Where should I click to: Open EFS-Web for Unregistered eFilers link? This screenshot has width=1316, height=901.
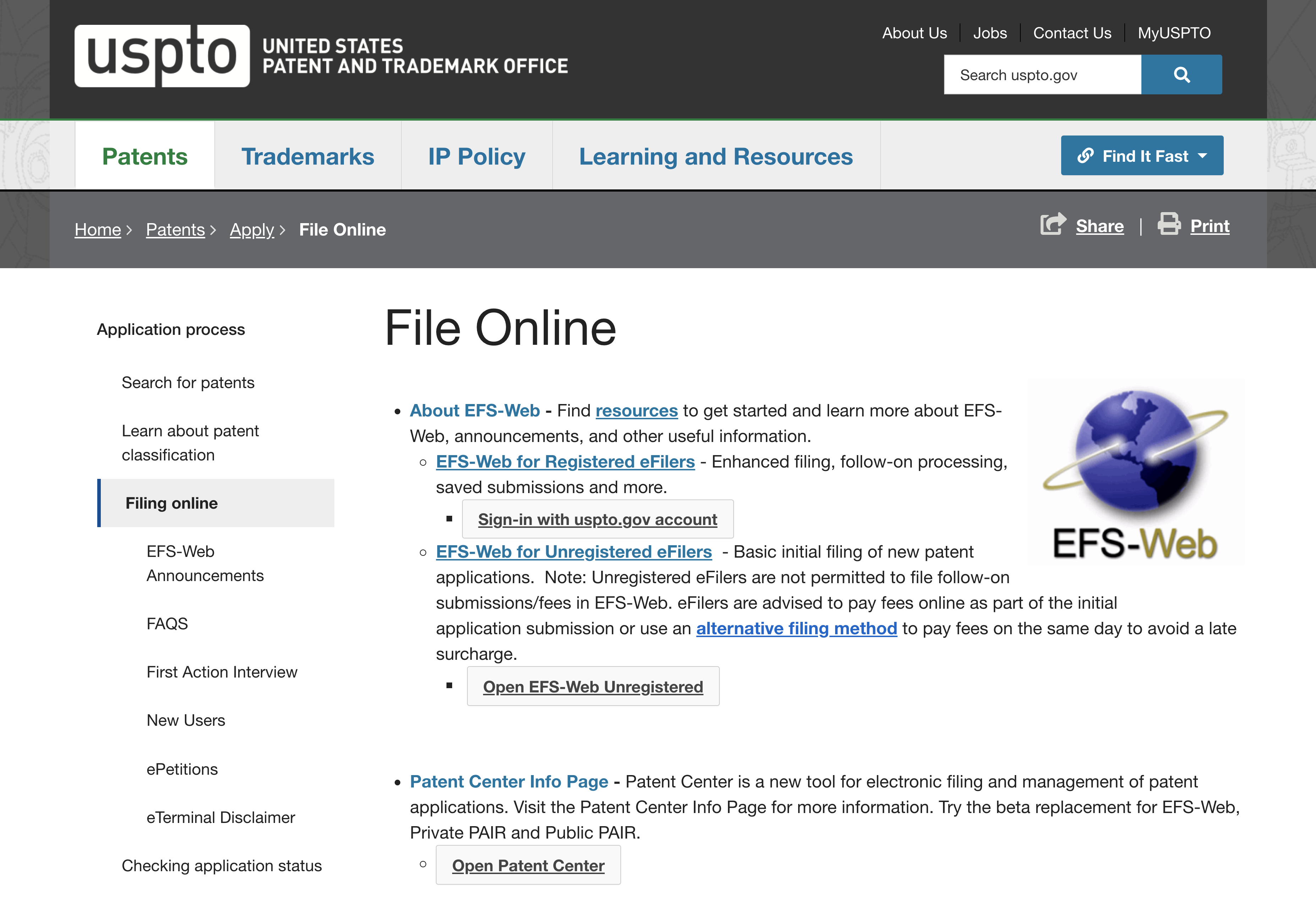[x=574, y=552]
